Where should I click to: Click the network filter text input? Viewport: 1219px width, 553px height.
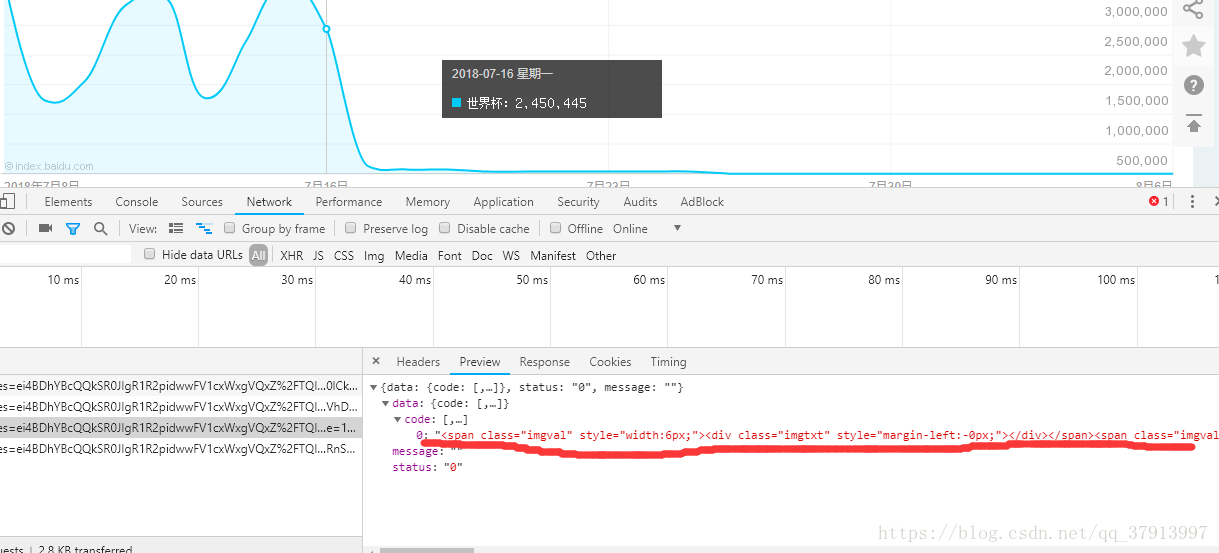click(x=66, y=255)
